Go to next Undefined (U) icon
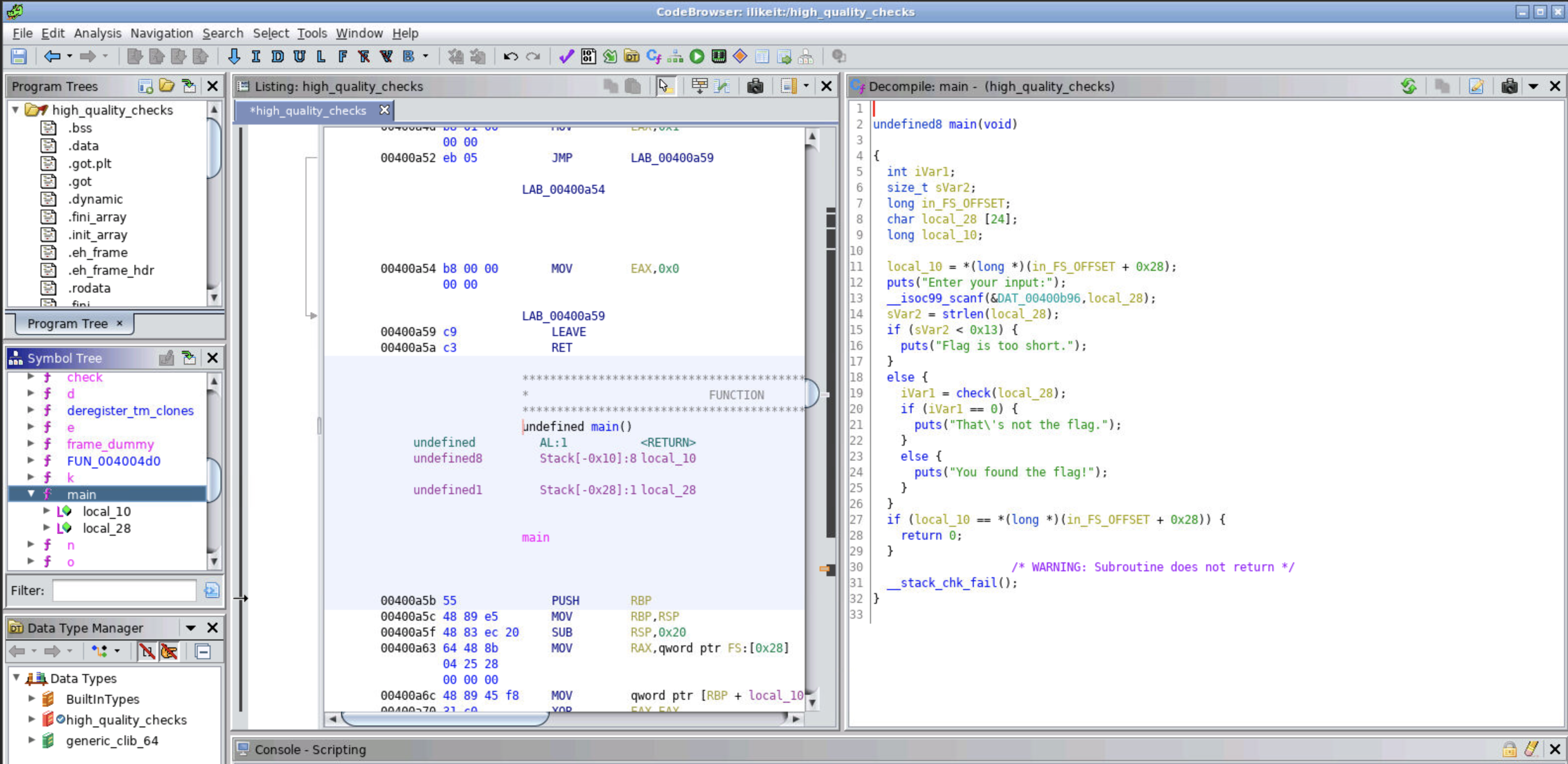 tap(300, 56)
